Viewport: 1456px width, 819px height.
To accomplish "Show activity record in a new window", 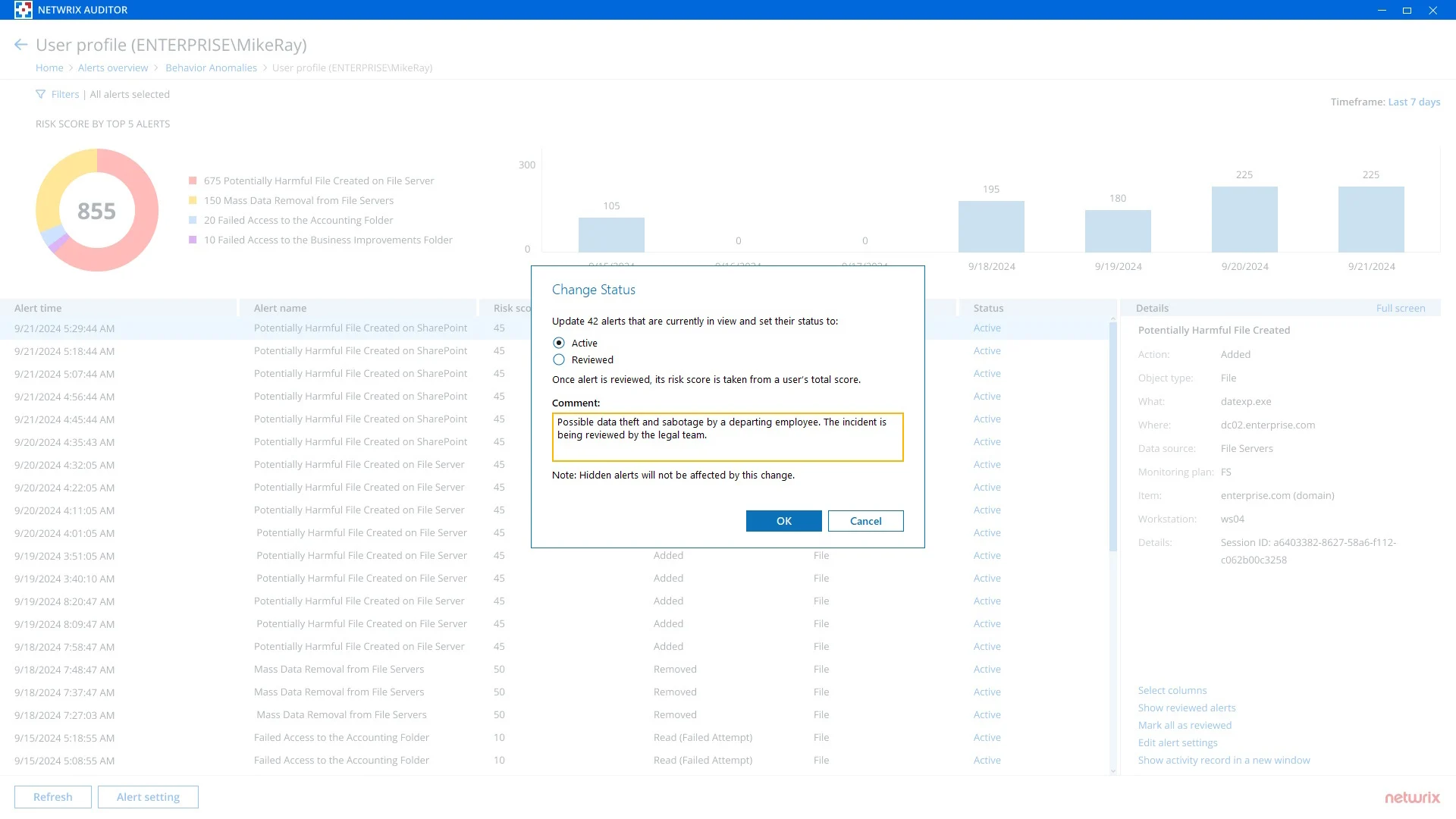I will 1223,761.
